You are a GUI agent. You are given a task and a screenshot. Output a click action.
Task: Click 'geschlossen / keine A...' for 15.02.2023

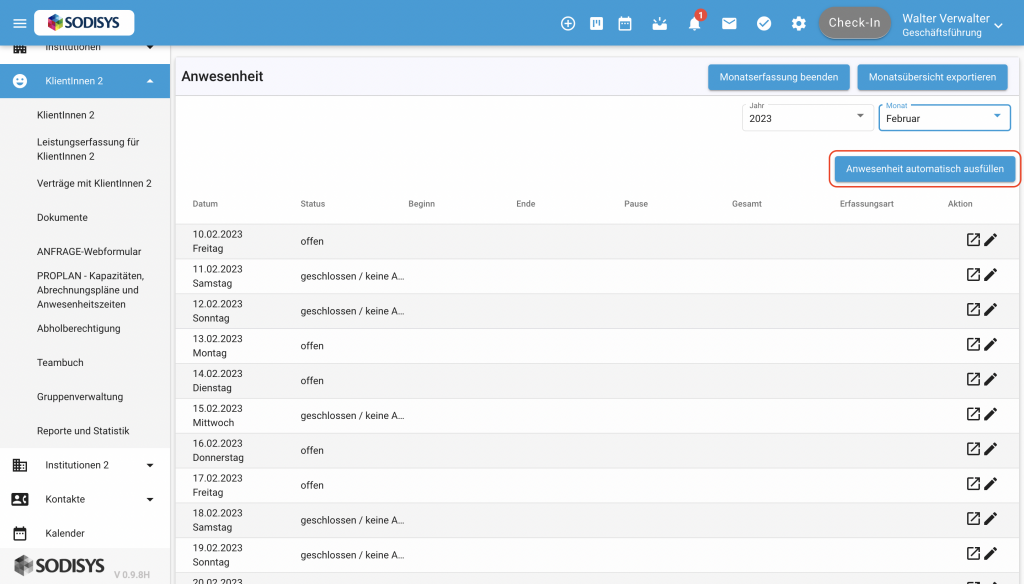tap(352, 415)
